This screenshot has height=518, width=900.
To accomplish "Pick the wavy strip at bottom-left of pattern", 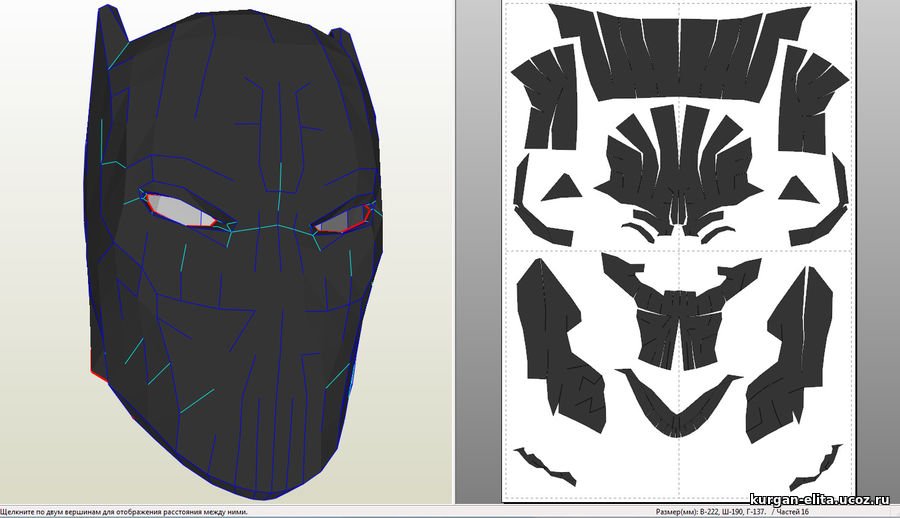I will coord(545,466).
